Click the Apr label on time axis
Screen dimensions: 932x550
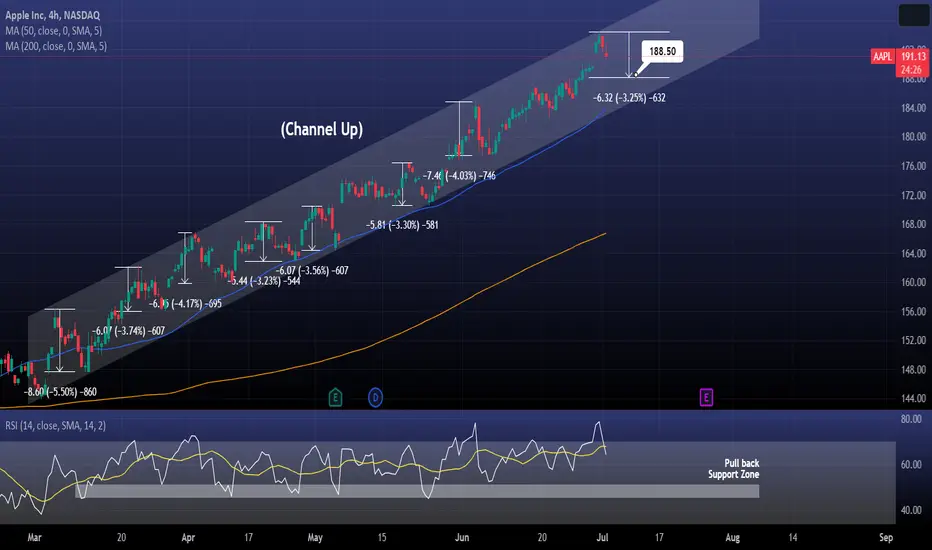pos(188,538)
